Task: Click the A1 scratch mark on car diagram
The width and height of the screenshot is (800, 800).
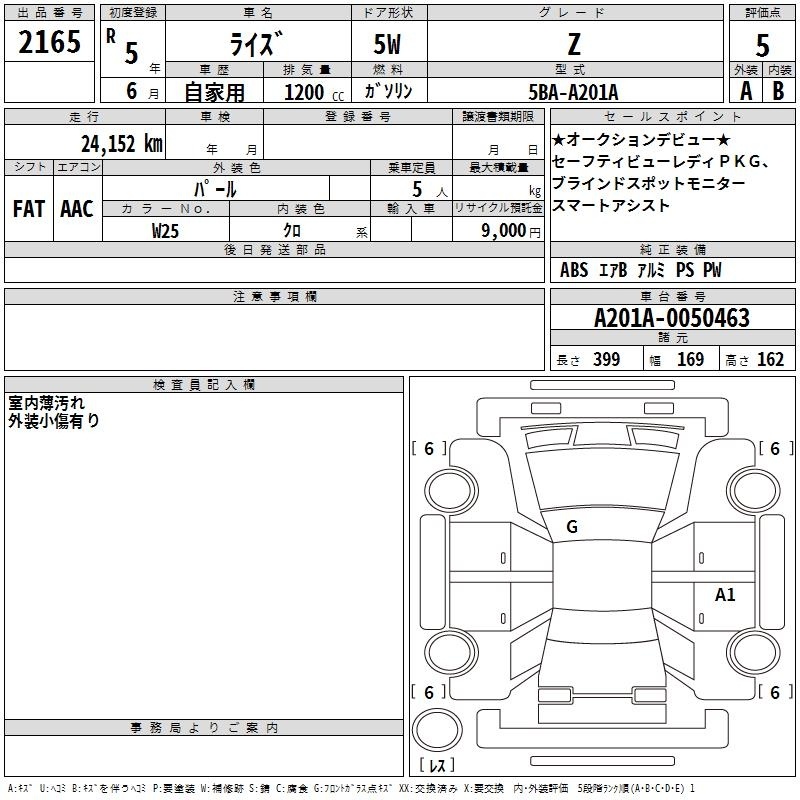Action: 725,595
